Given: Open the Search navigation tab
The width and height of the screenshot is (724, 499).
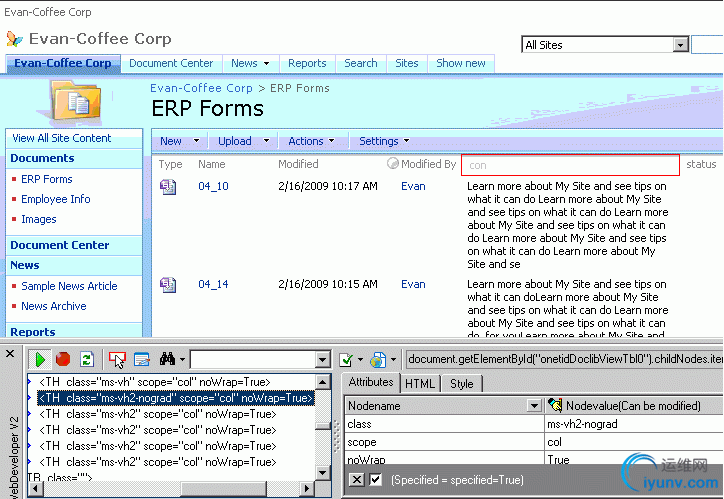Looking at the screenshot, I should pyautogui.click(x=361, y=63).
